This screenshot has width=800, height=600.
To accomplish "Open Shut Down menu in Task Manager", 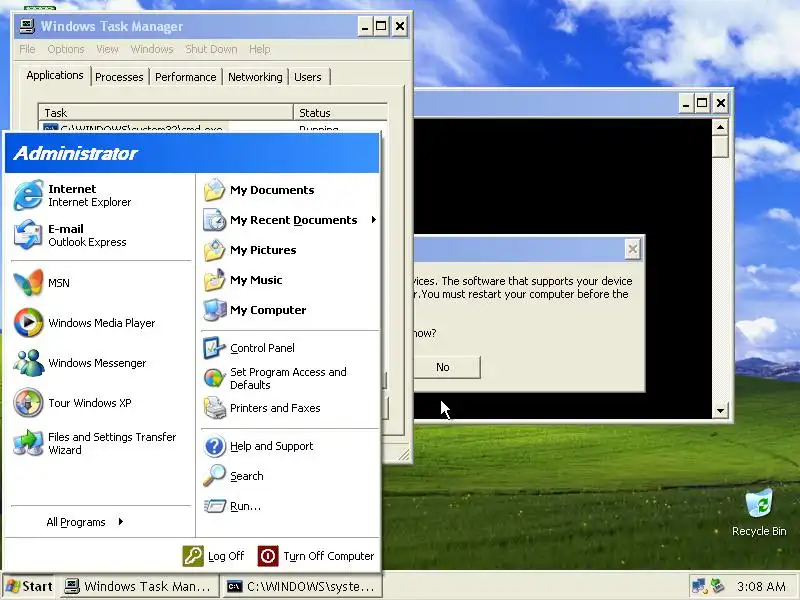I will (211, 49).
